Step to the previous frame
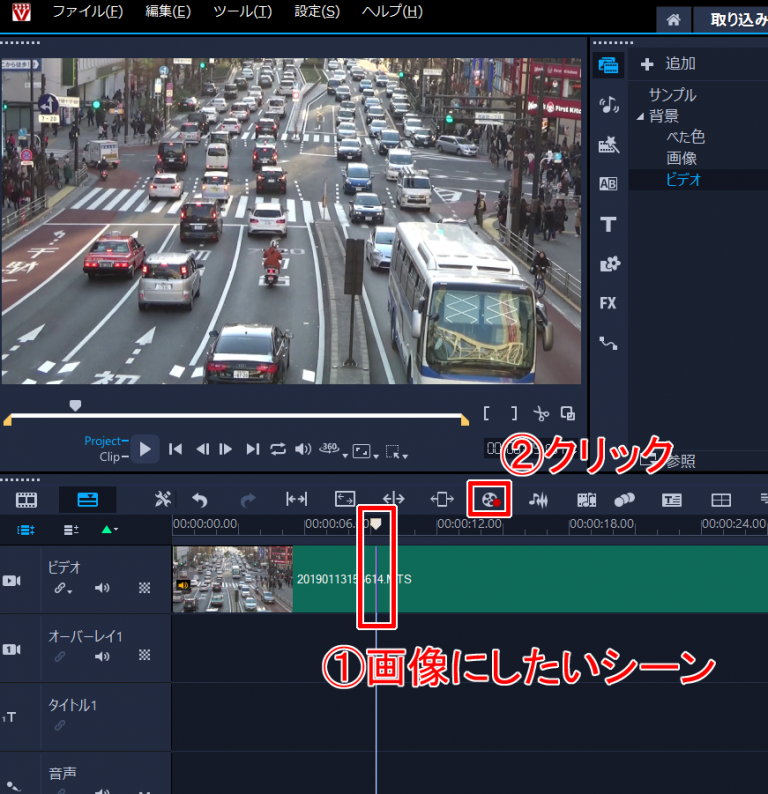Image resolution: width=768 pixels, height=794 pixels. tap(203, 449)
